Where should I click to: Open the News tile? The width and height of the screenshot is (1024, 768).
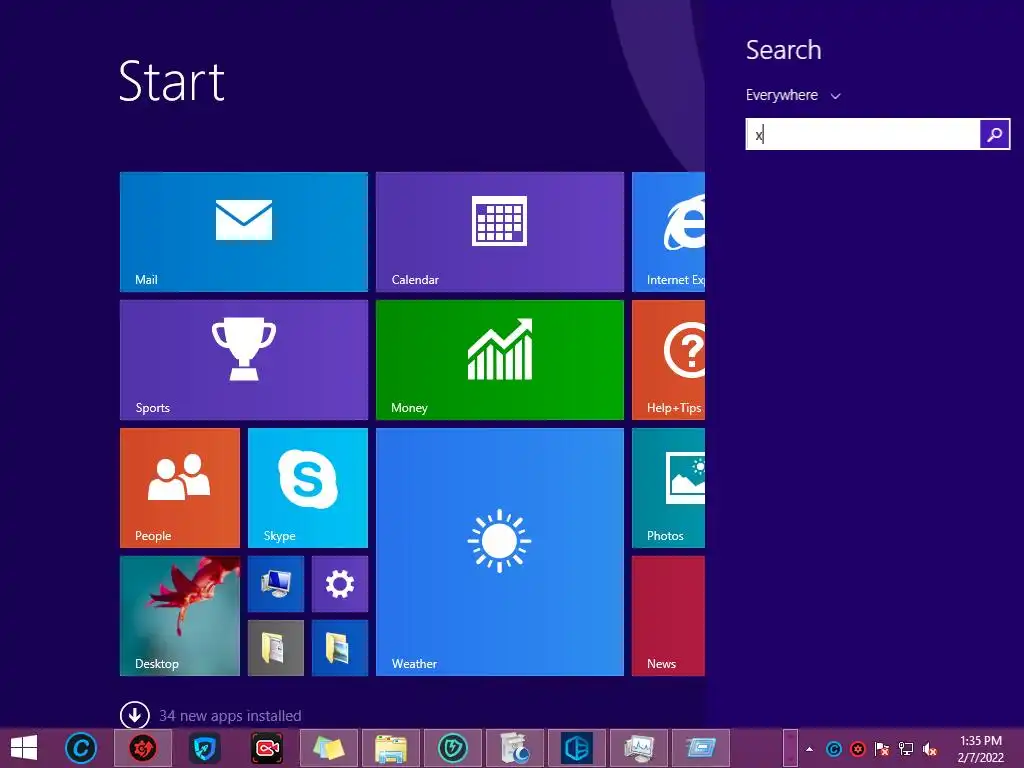668,616
